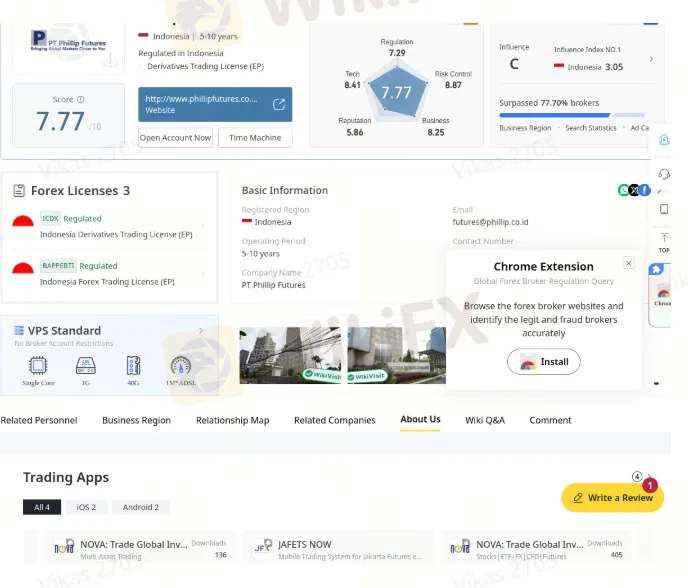
Task: Share via WhatsApp icon
Action: pyautogui.click(x=624, y=190)
